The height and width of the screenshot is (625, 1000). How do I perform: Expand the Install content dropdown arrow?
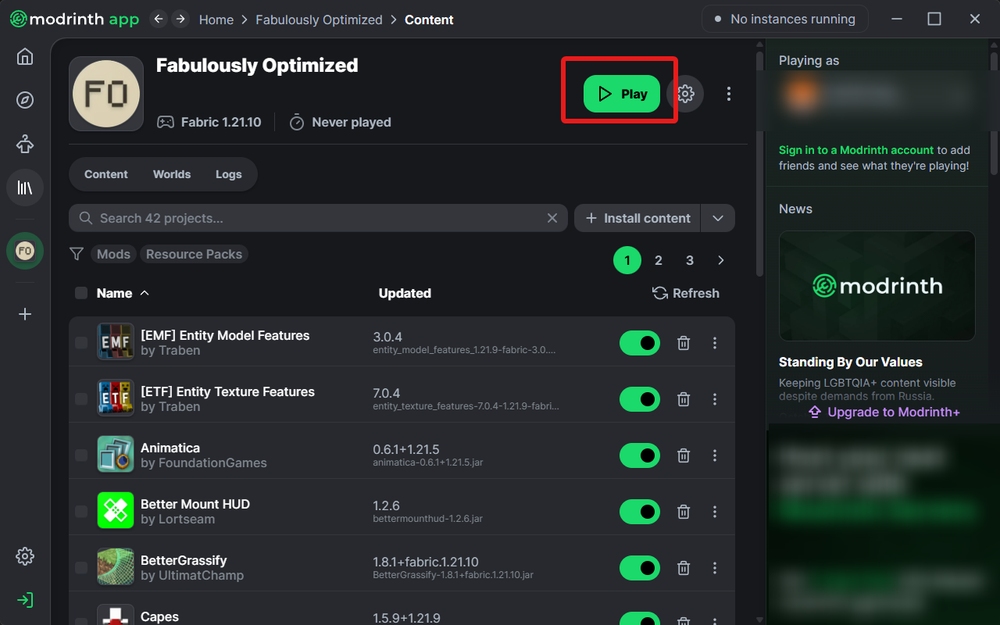(x=718, y=218)
